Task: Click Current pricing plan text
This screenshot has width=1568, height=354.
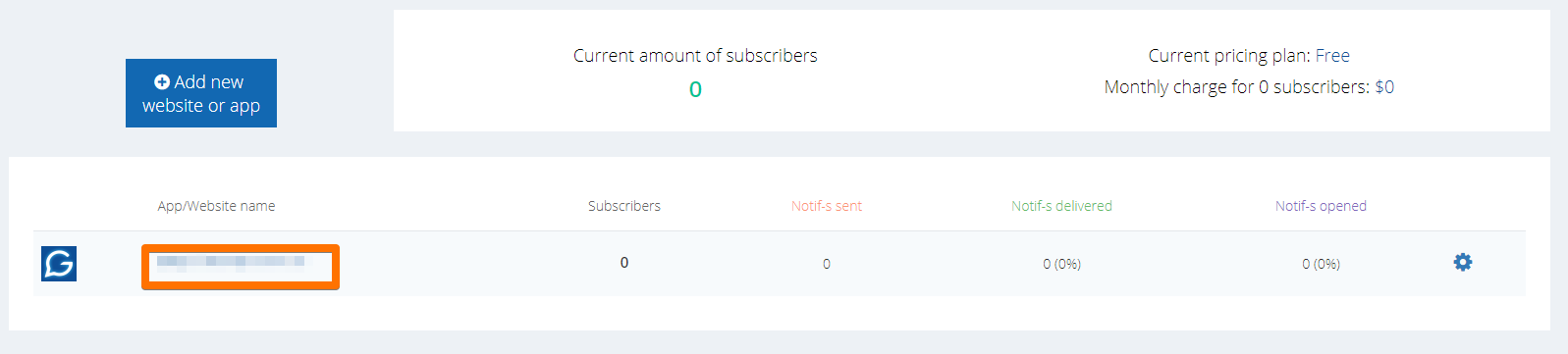Action: (1229, 56)
